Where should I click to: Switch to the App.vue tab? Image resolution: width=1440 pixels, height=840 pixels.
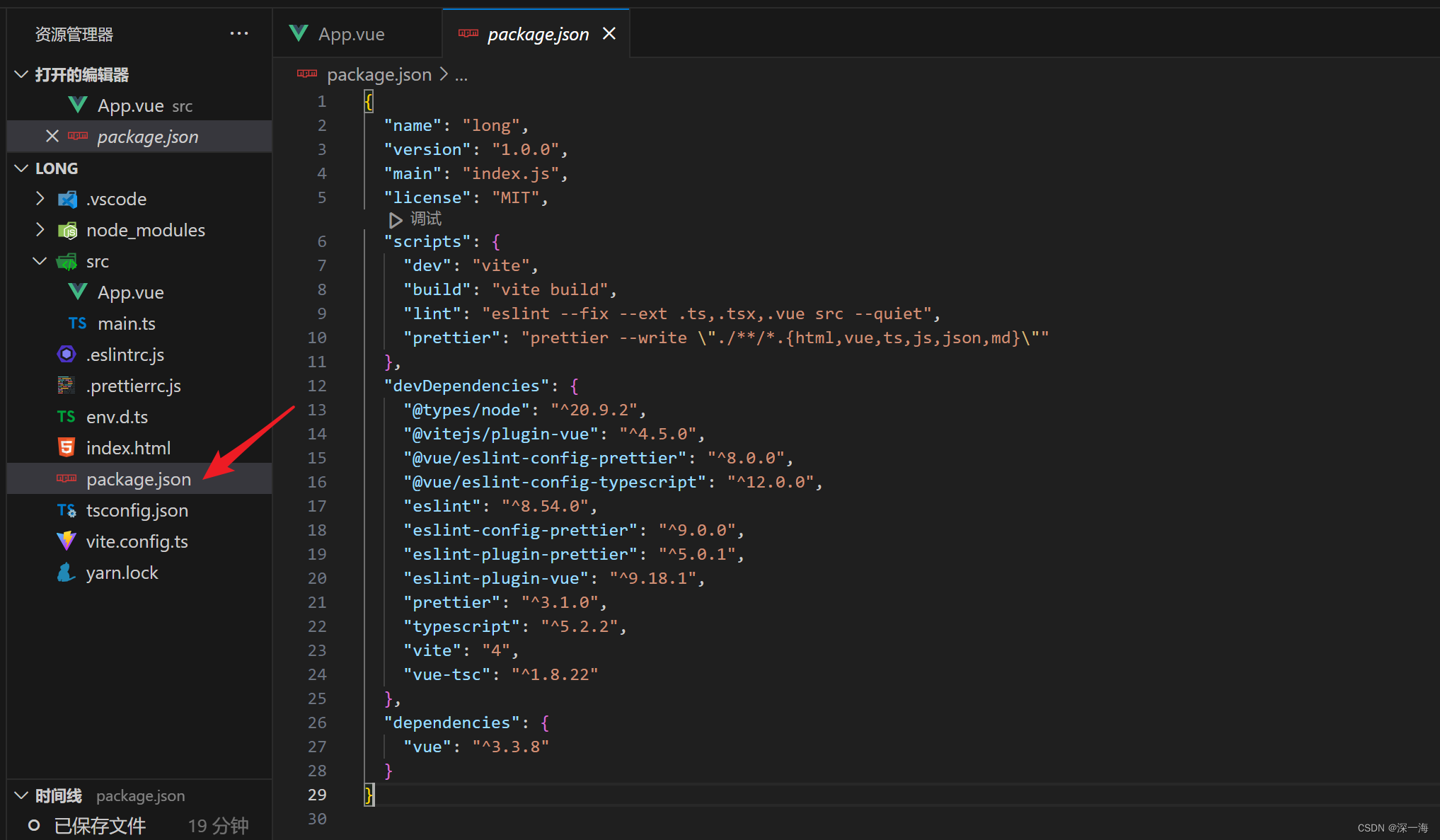click(x=351, y=34)
